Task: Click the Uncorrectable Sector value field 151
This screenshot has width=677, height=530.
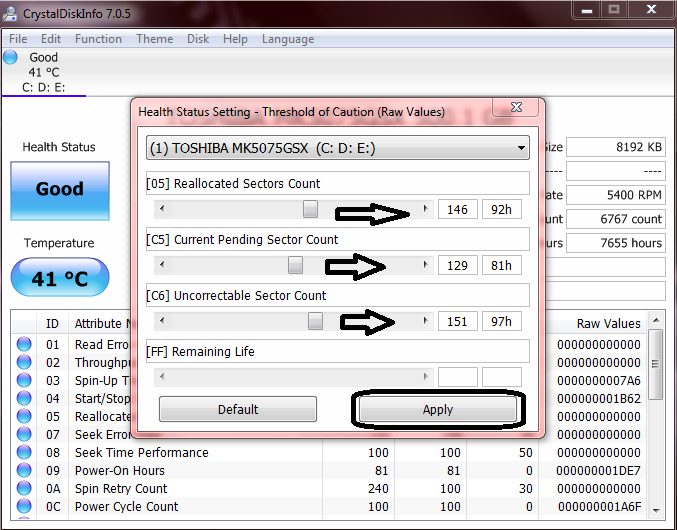Action: tap(458, 321)
